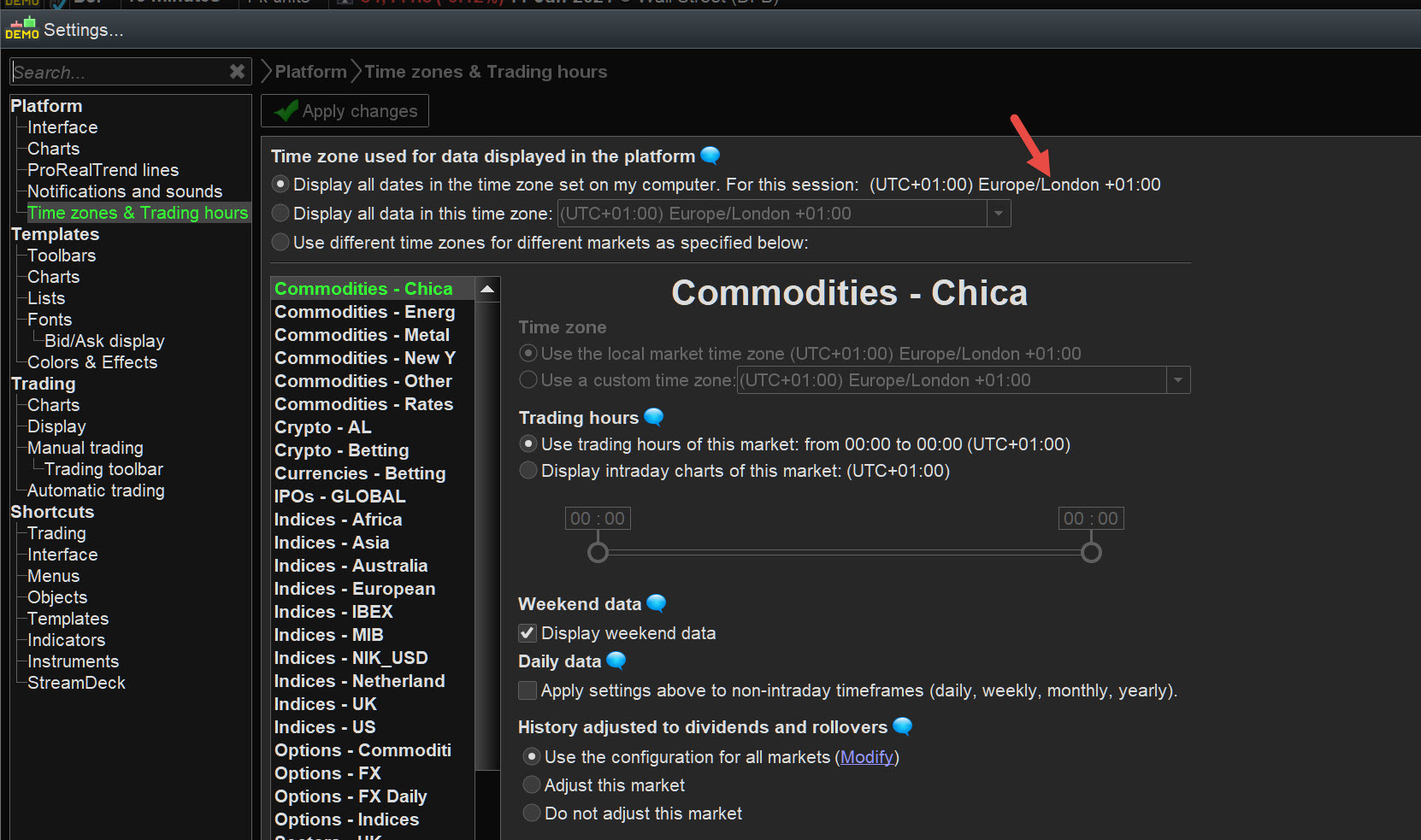Select 'Currencies - Betting' market
This screenshot has height=840, width=1421.
pyautogui.click(x=373, y=473)
